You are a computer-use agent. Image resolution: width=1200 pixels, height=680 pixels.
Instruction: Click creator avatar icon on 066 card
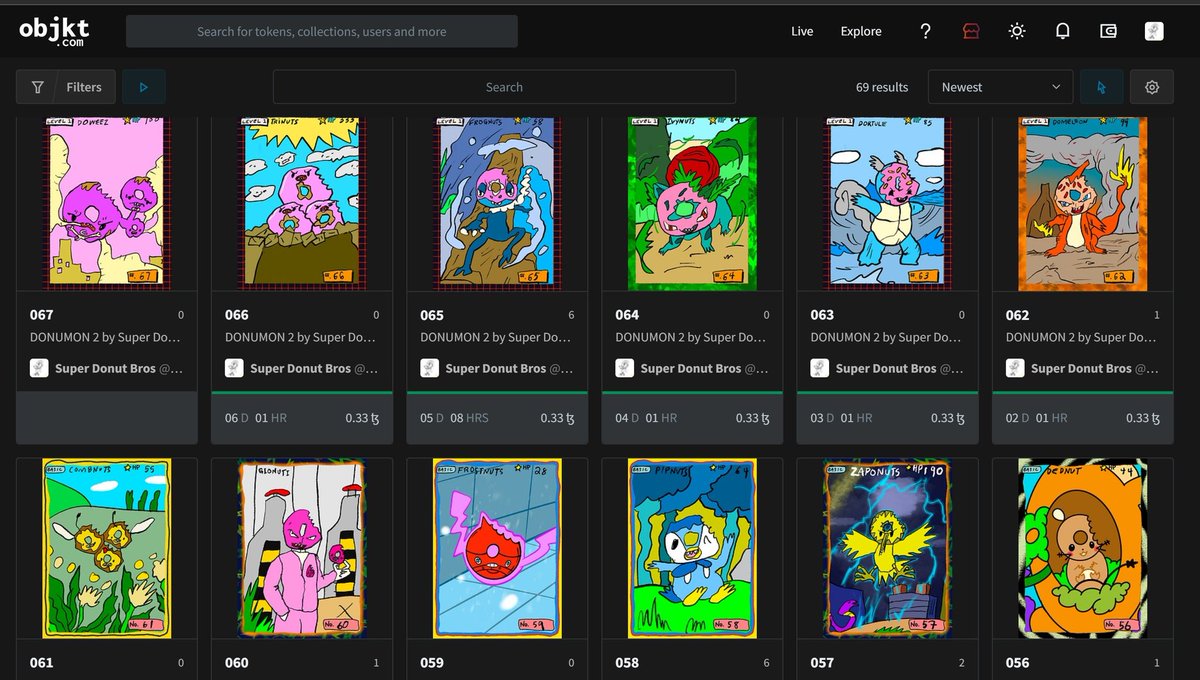coord(234,368)
